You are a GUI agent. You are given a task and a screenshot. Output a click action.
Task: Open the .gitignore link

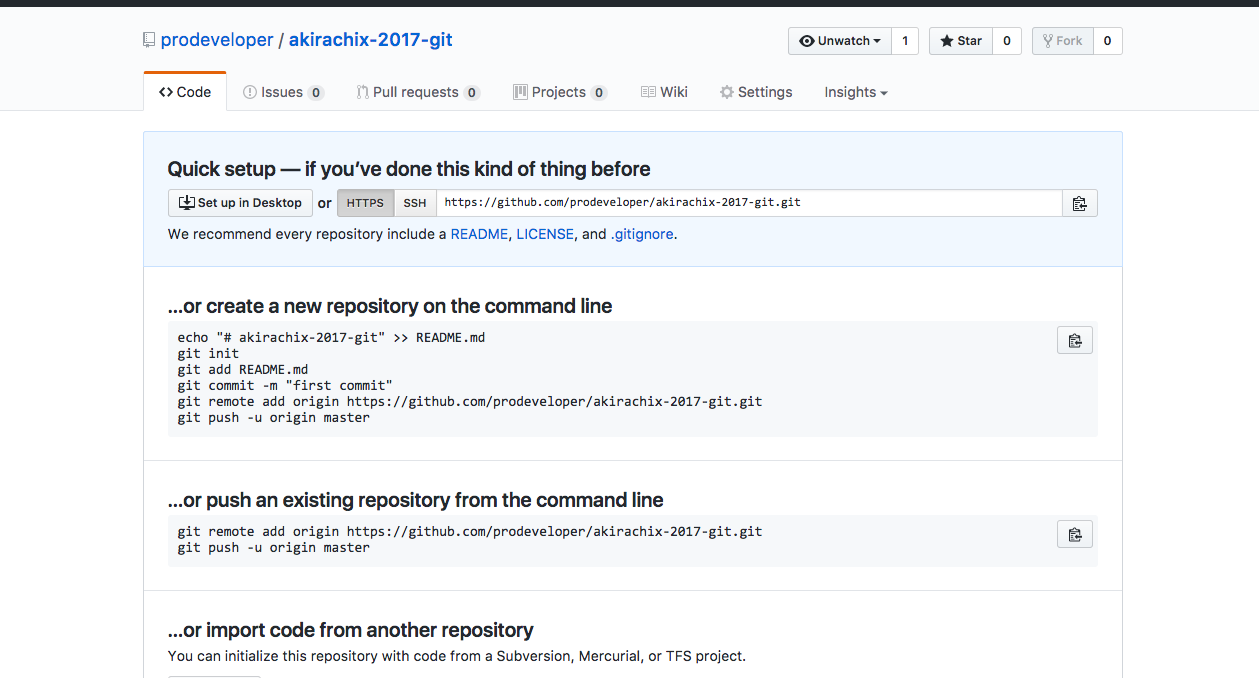(642, 234)
